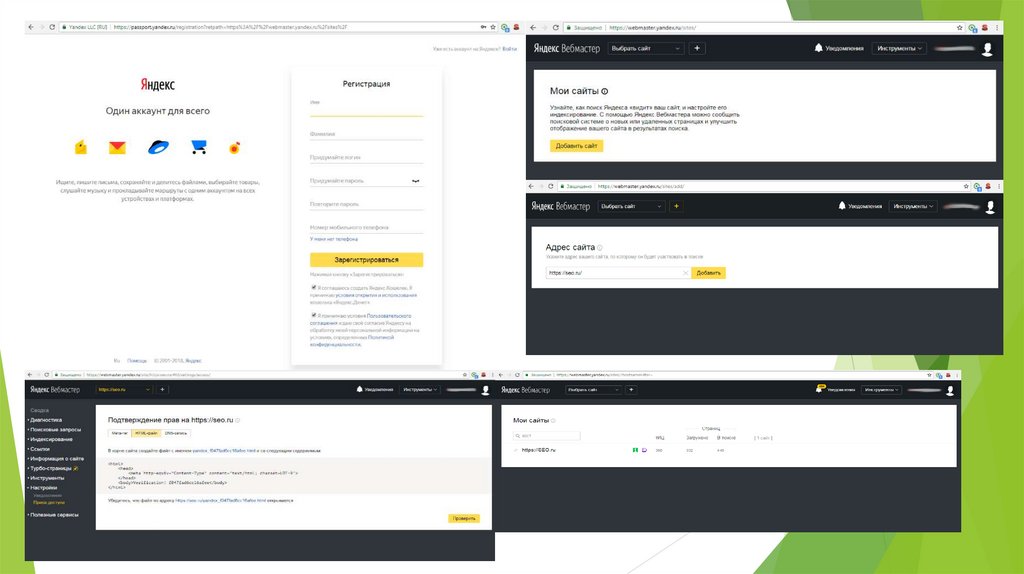Click user avatar in top-right Webmaster window

987,49
